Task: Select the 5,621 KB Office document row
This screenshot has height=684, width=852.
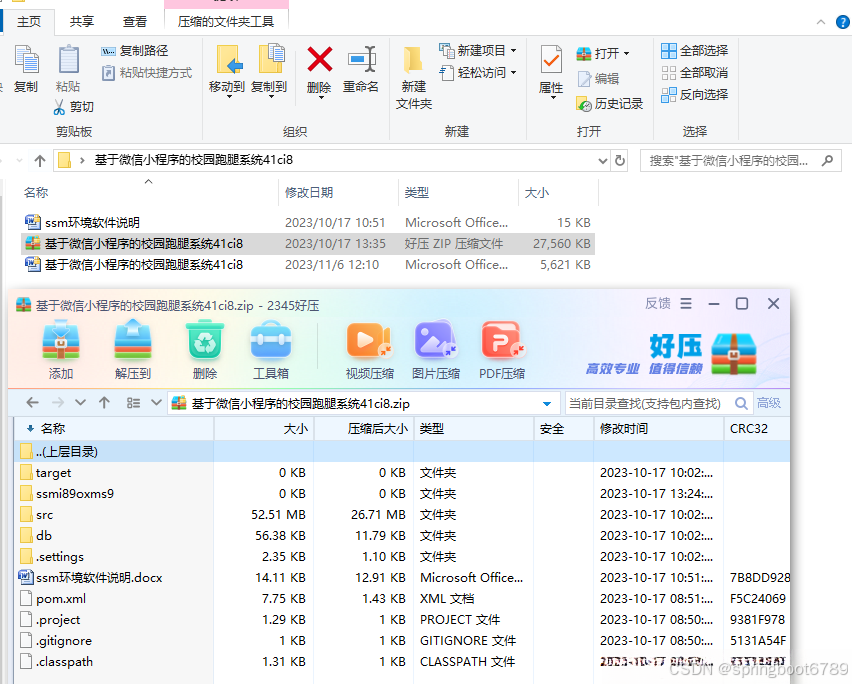Action: [x=307, y=265]
